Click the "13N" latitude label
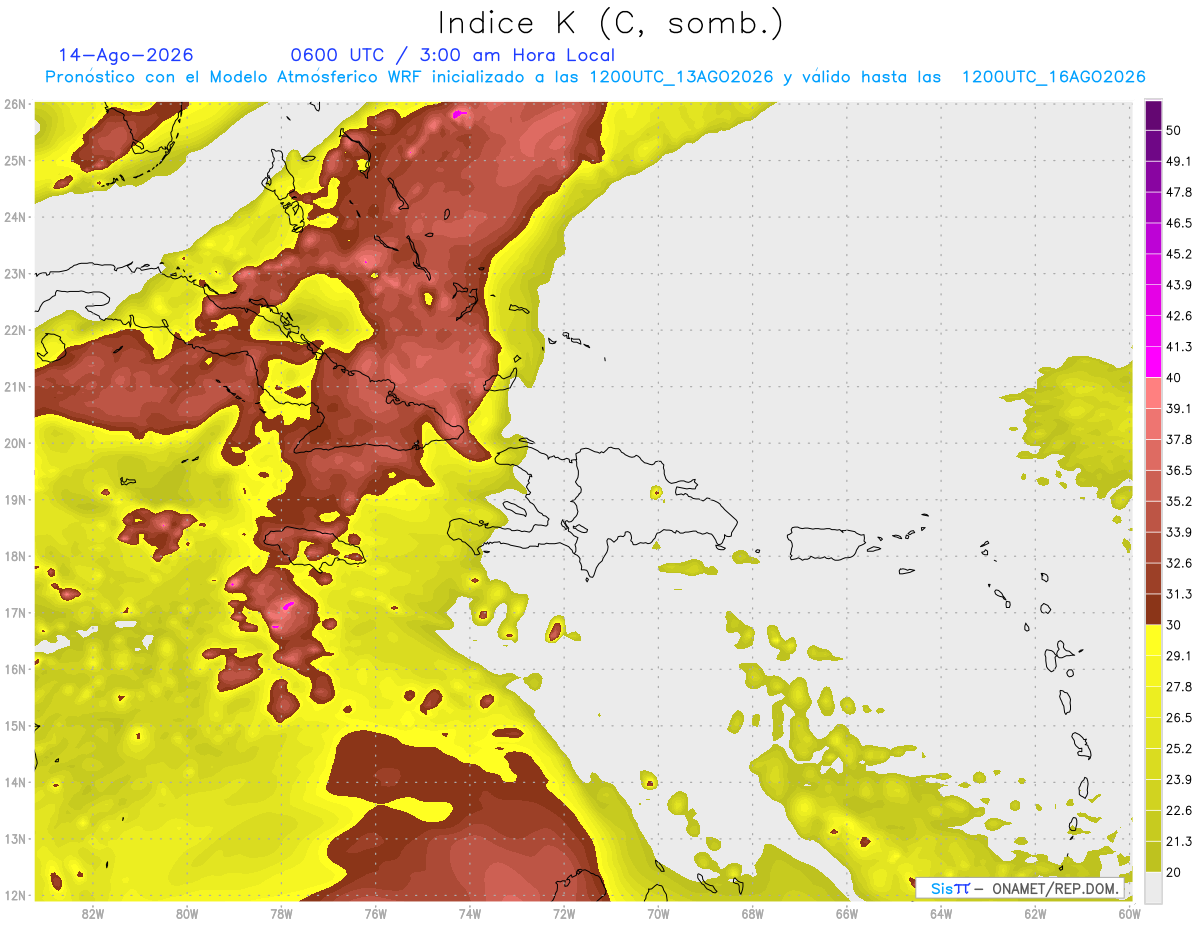 pos(14,838)
